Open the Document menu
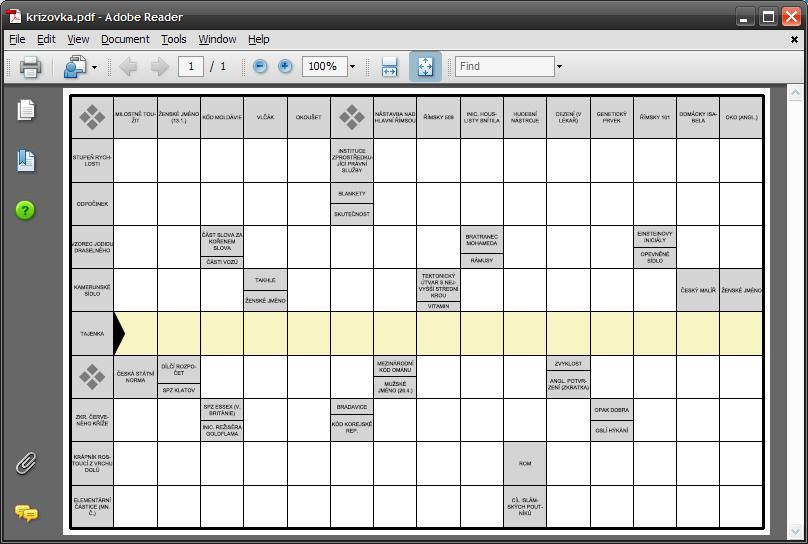The width and height of the screenshot is (808, 544). pos(125,39)
